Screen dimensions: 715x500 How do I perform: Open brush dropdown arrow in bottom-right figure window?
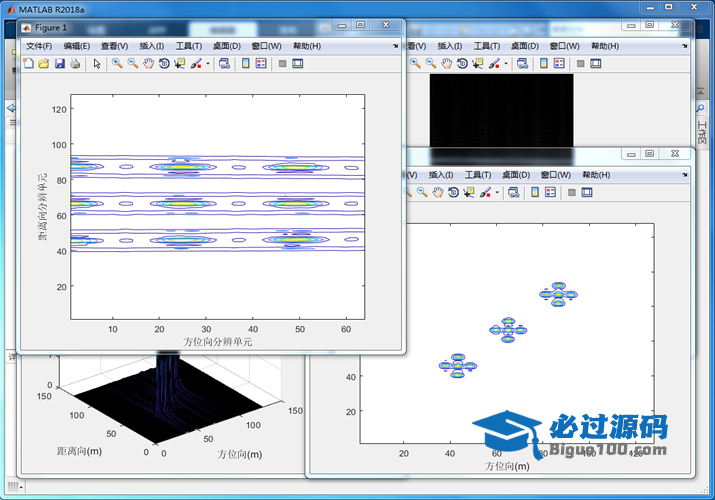click(495, 192)
